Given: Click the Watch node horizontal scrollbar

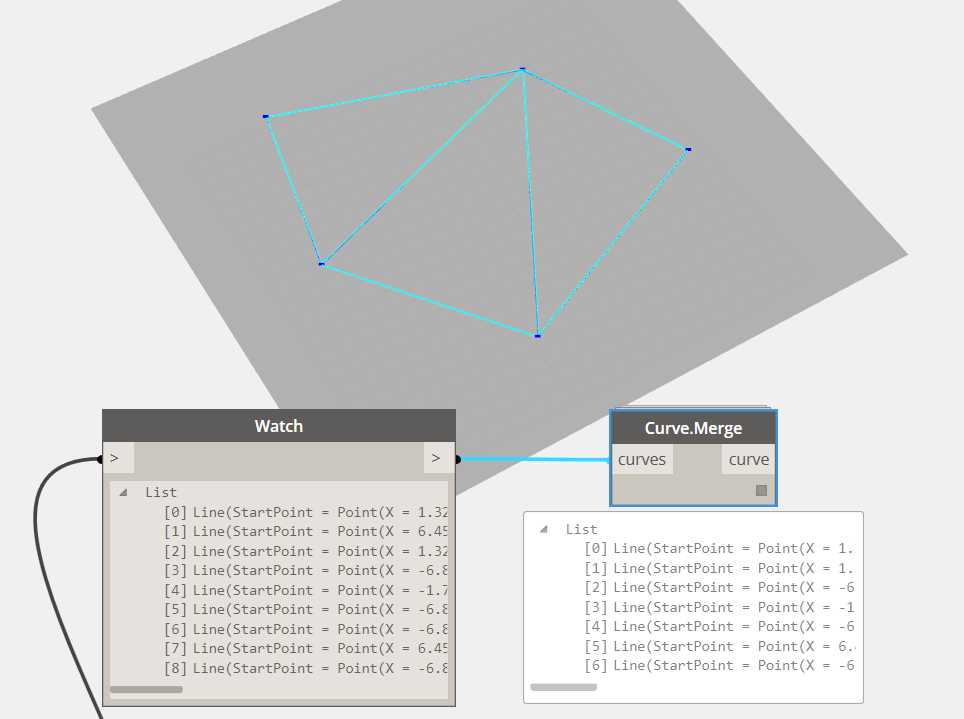Looking at the screenshot, I should (x=146, y=689).
